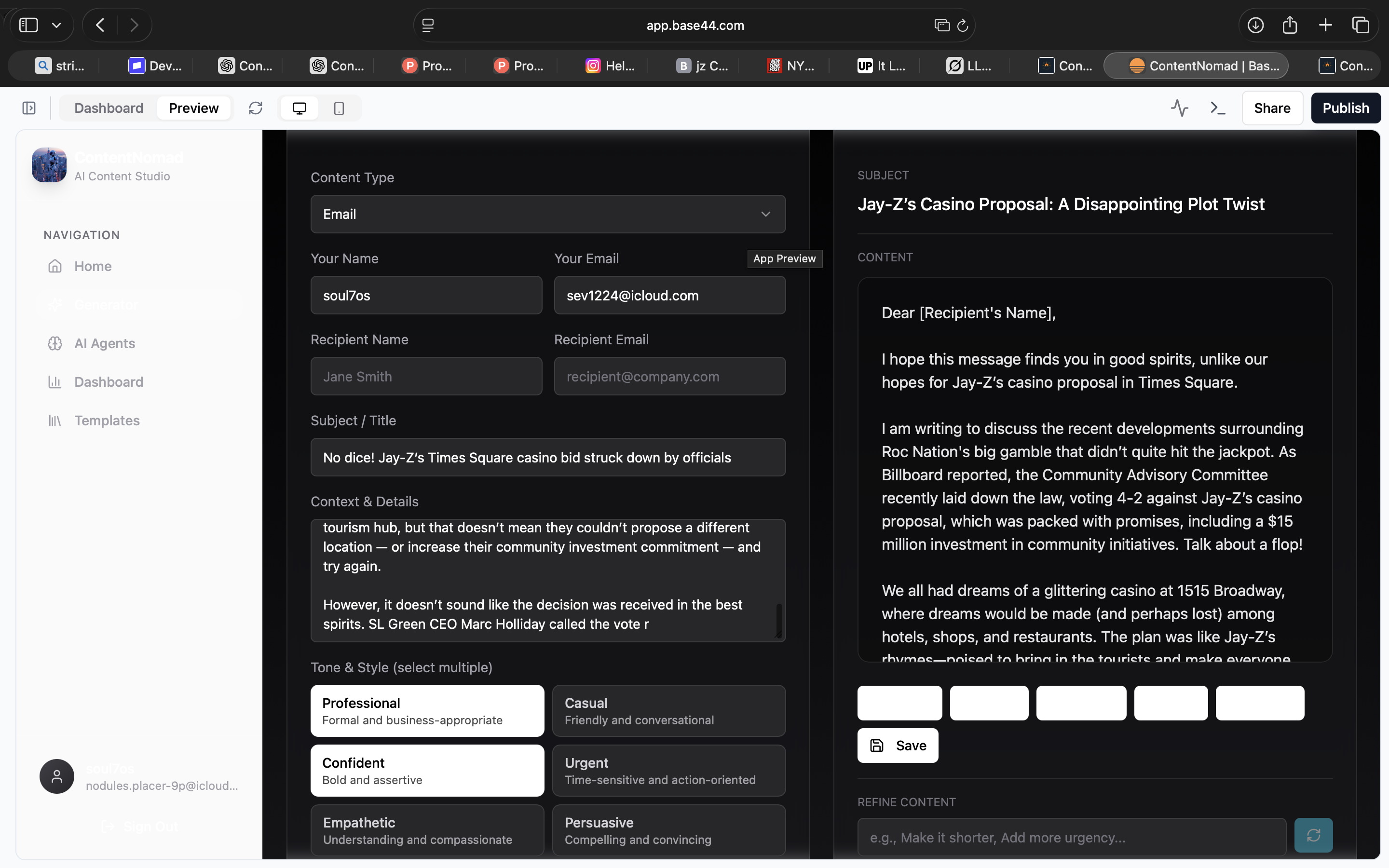This screenshot has height=868, width=1389.
Task: Select the Preview tab in Base44 toolbar
Action: pos(193,108)
